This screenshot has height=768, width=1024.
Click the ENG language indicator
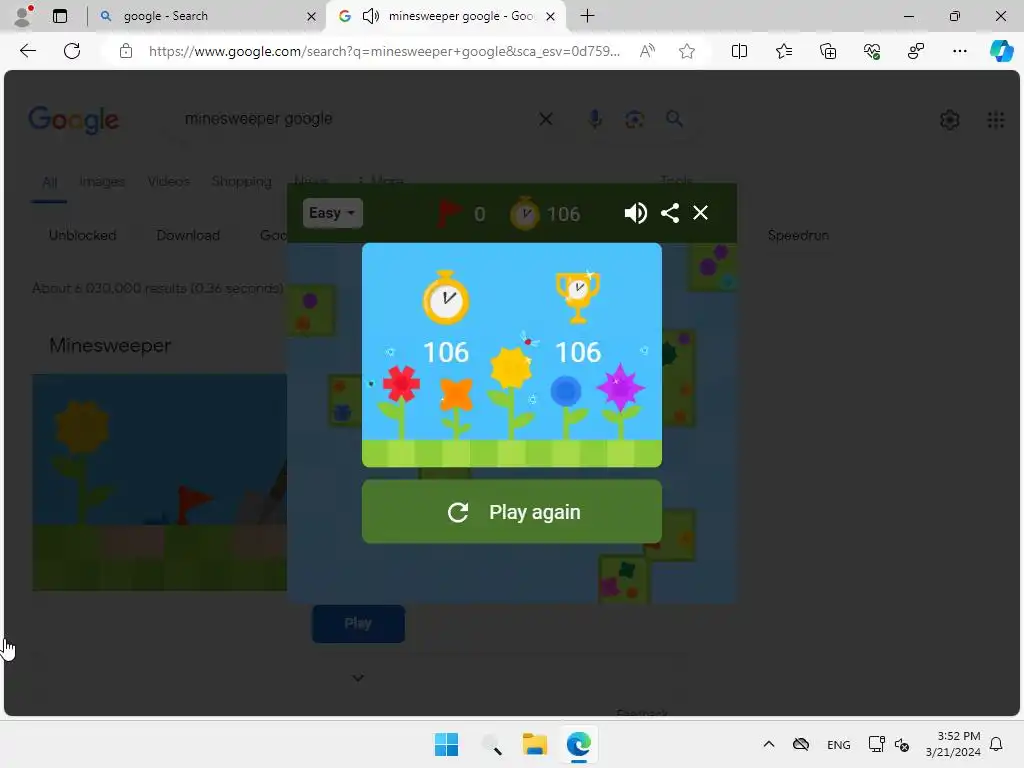pos(839,744)
